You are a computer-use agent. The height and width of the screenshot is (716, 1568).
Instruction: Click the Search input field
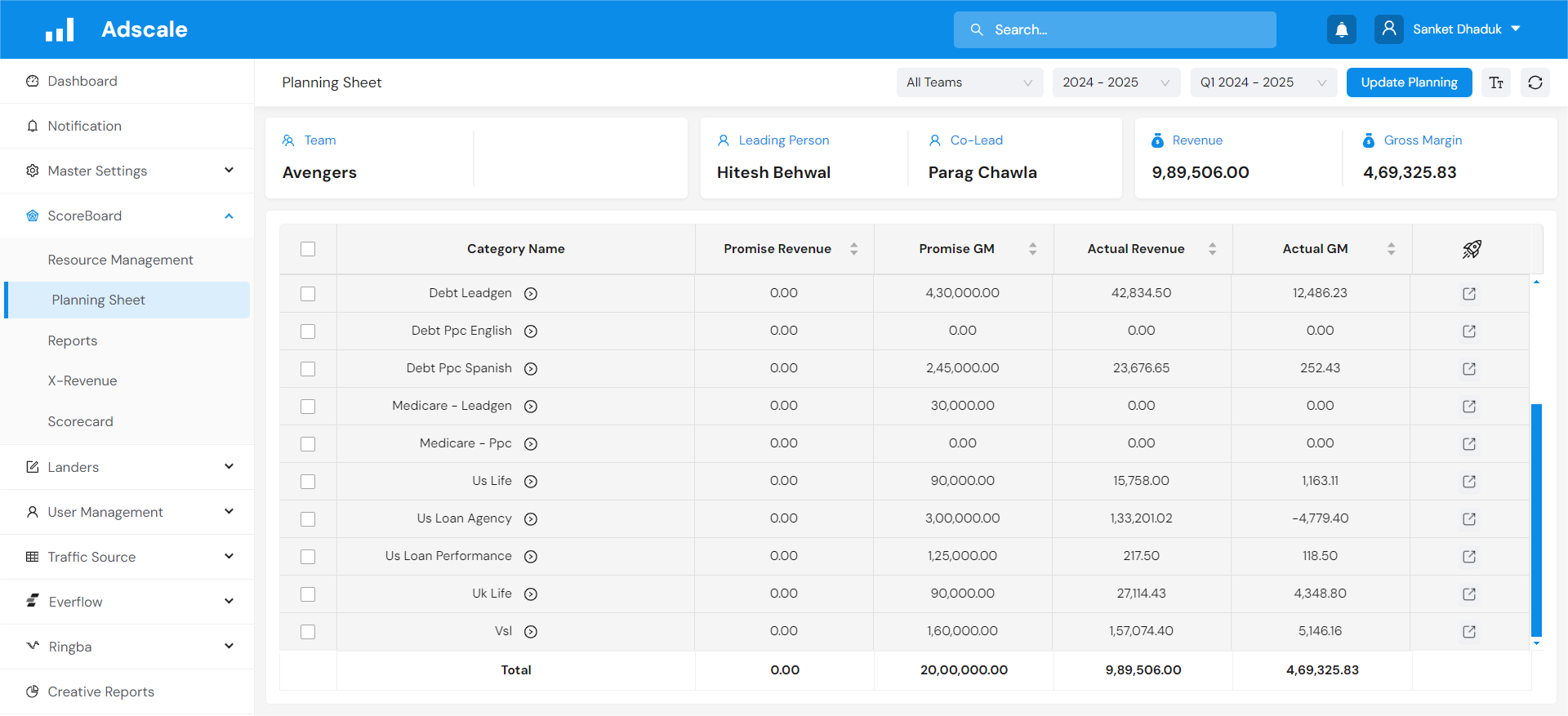click(x=1115, y=29)
